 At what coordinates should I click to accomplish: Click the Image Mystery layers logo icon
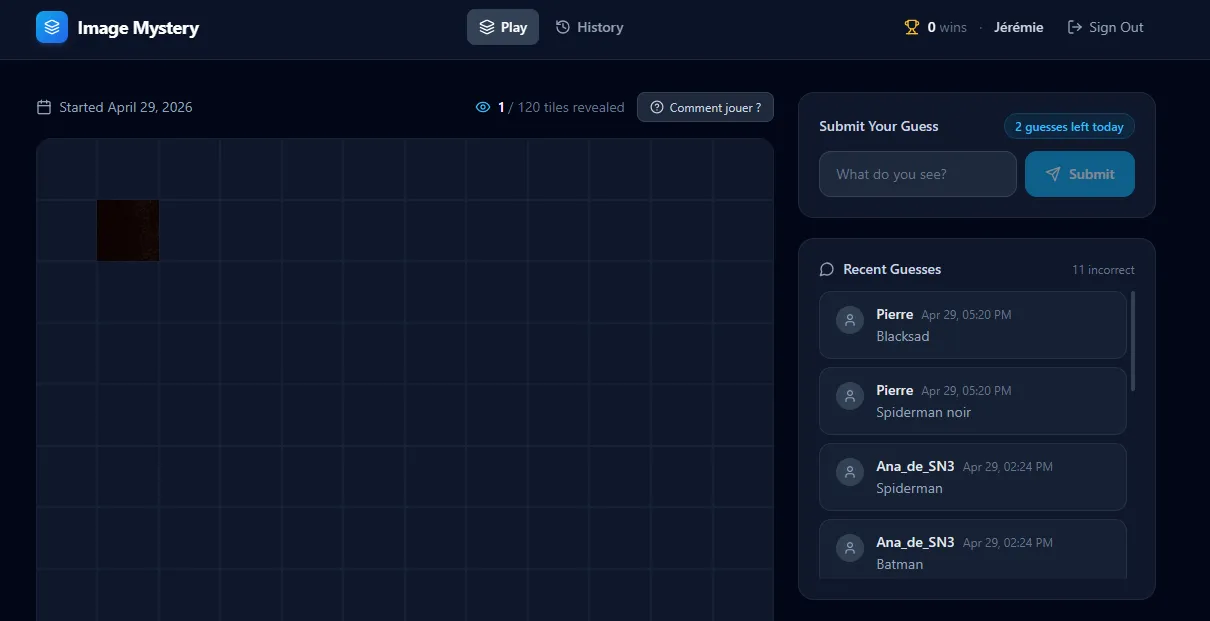point(52,27)
